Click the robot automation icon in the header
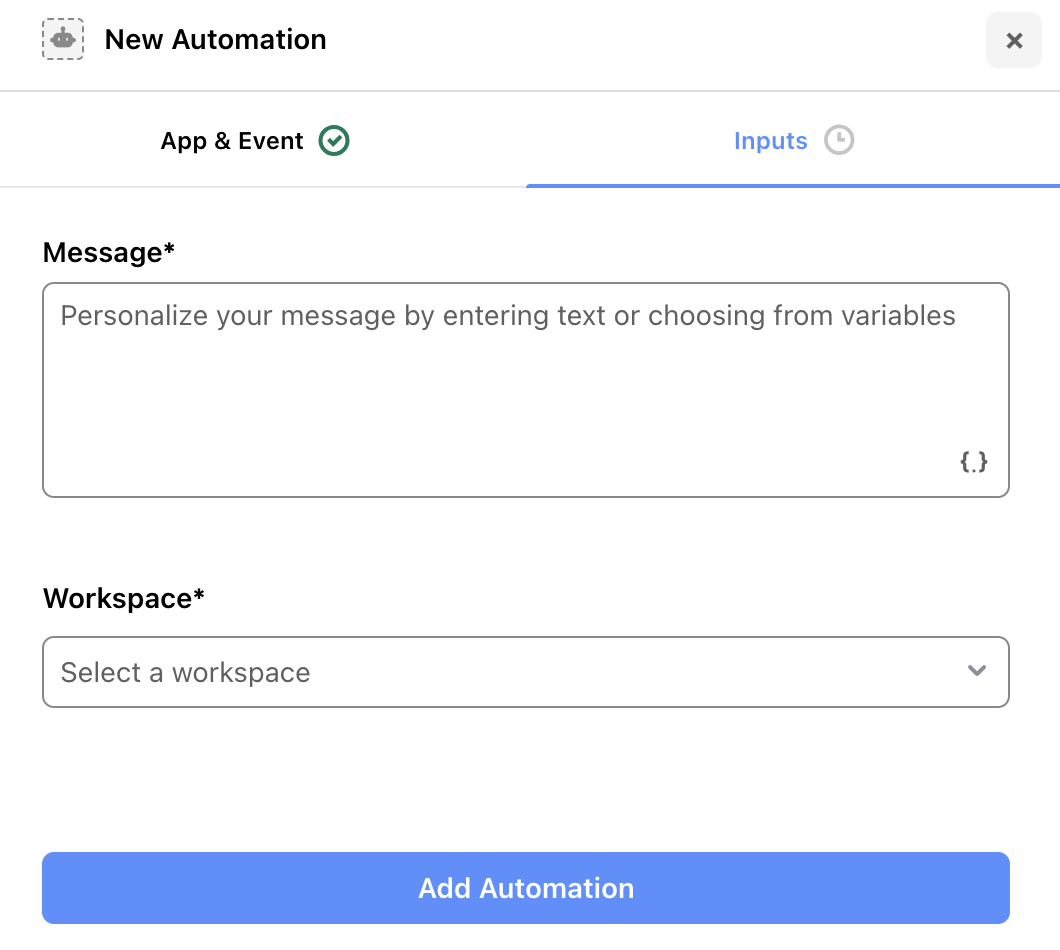1060x950 pixels. (63, 39)
